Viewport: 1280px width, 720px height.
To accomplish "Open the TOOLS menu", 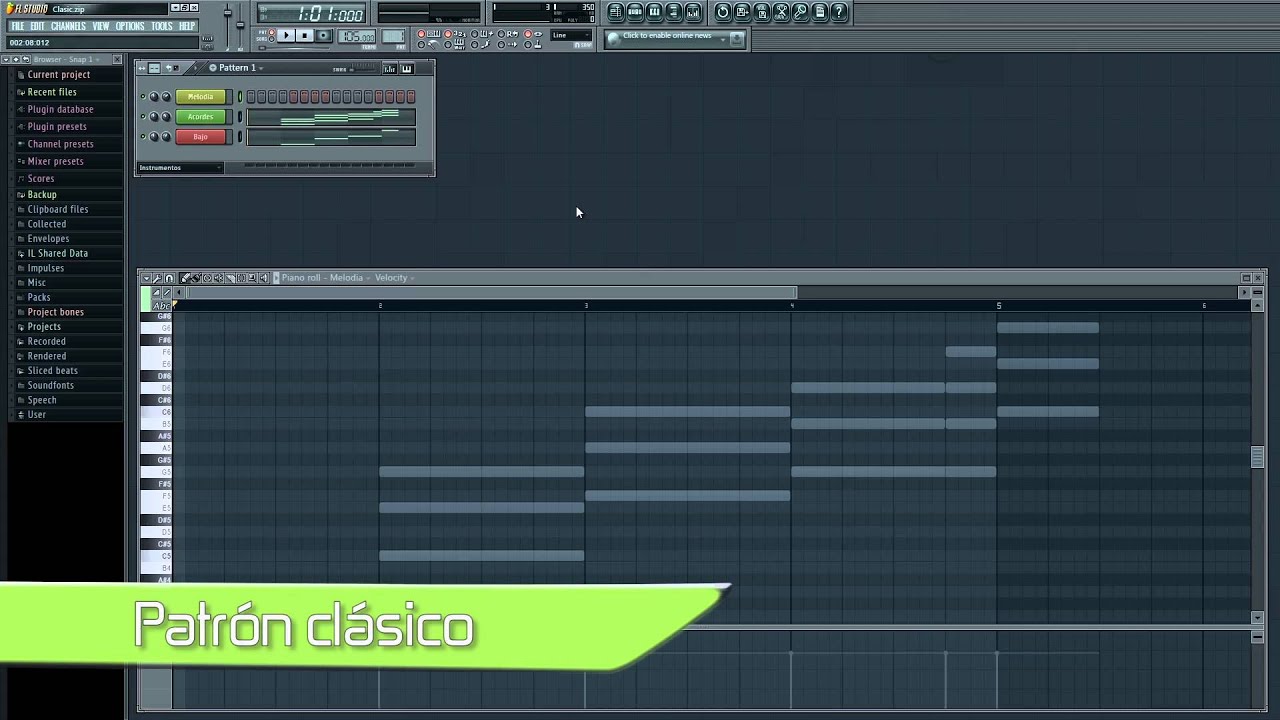I will tap(162, 26).
